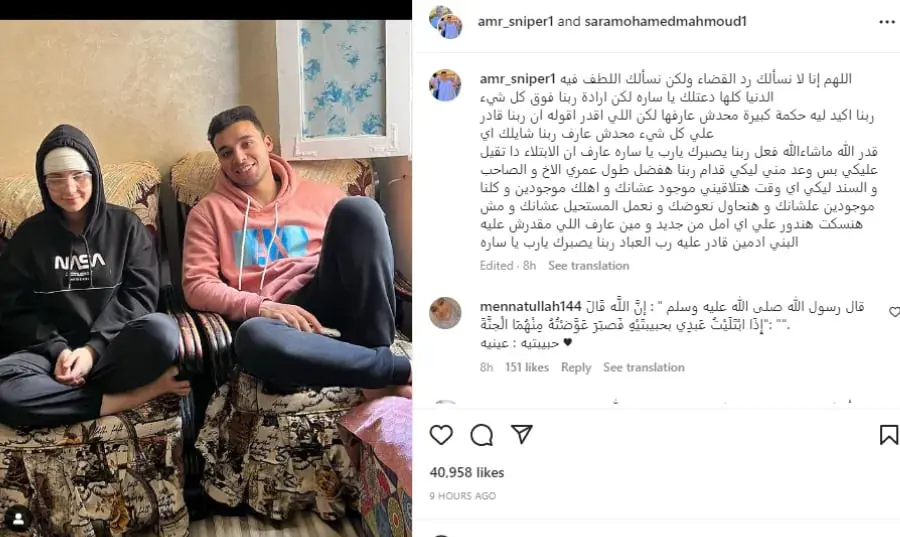The image size is (900, 537).
Task: View the 151 likes on comment
Action: 527,367
